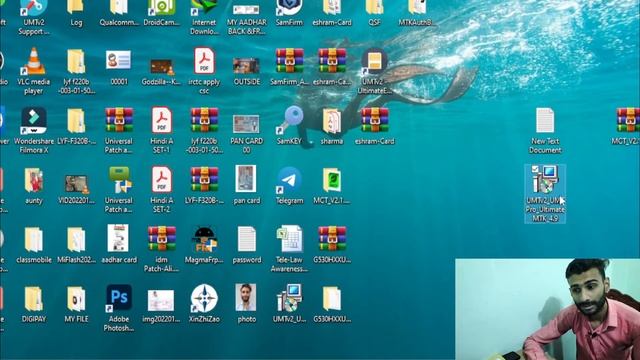This screenshot has width=640, height=360.
Task: Select the MTKAuthB... folder
Action: (x=417, y=7)
